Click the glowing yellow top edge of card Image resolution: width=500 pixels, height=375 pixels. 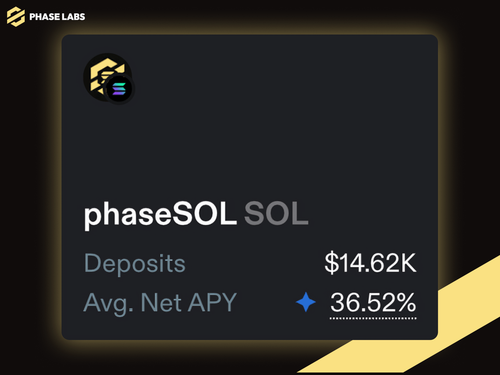pyautogui.click(x=250, y=33)
